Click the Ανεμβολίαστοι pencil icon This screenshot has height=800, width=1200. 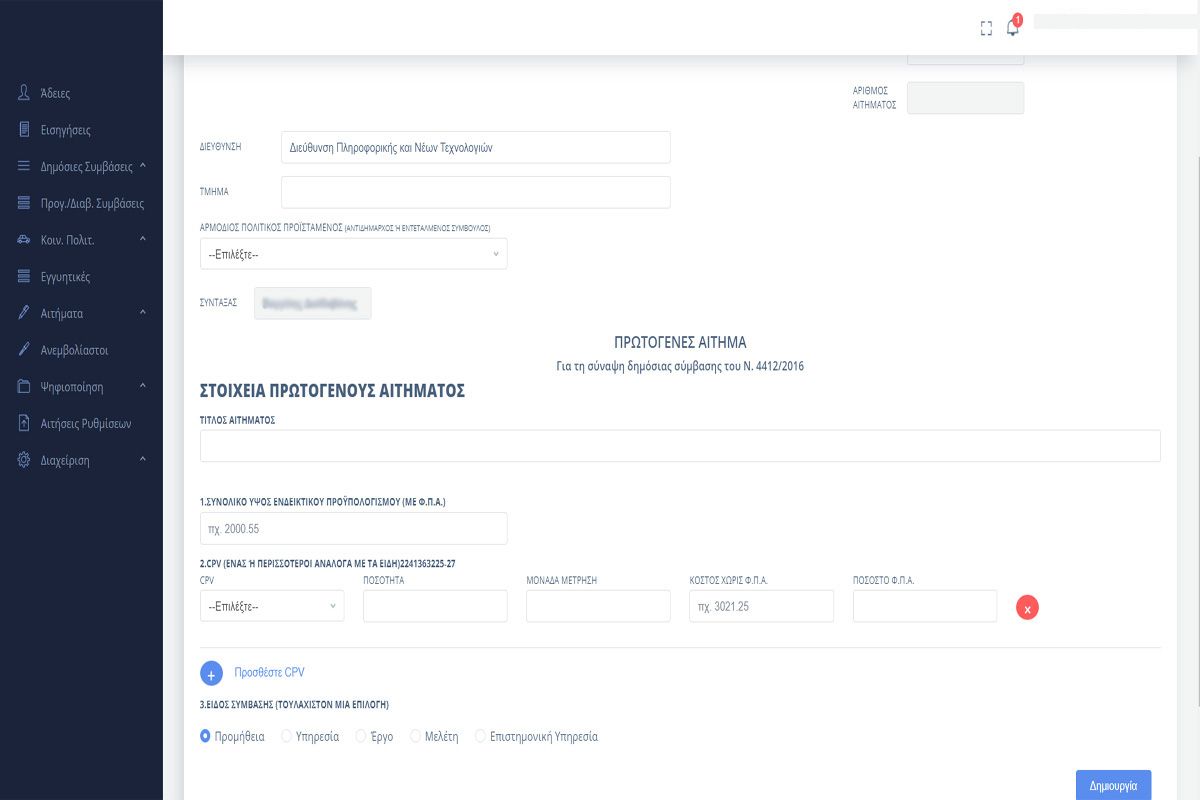pyautogui.click(x=24, y=350)
